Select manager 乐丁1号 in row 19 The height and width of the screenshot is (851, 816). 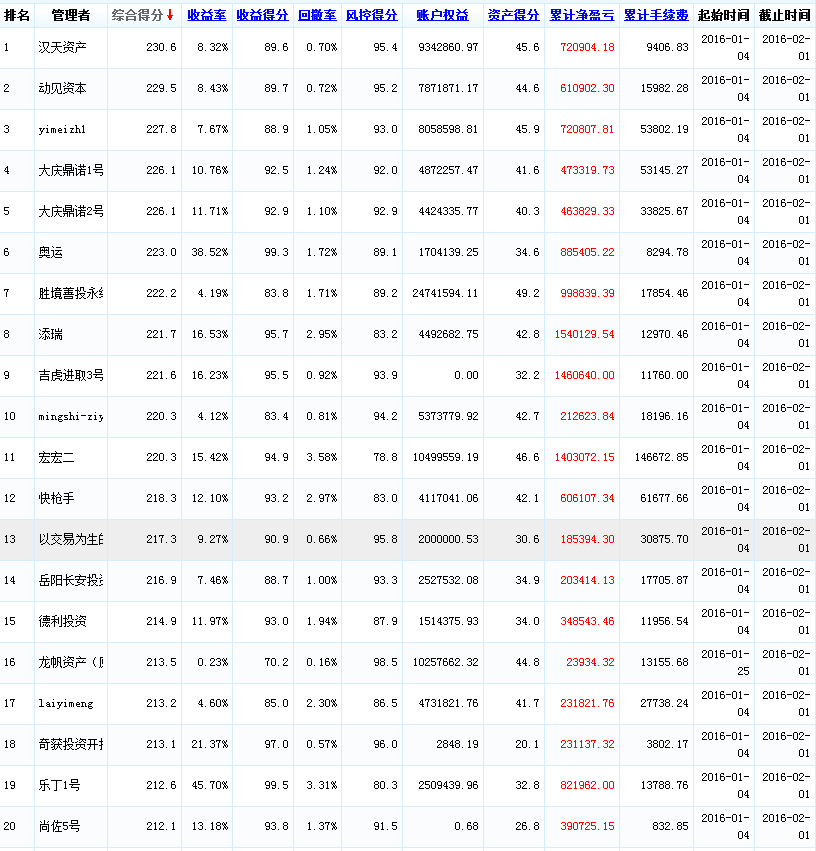click(60, 785)
